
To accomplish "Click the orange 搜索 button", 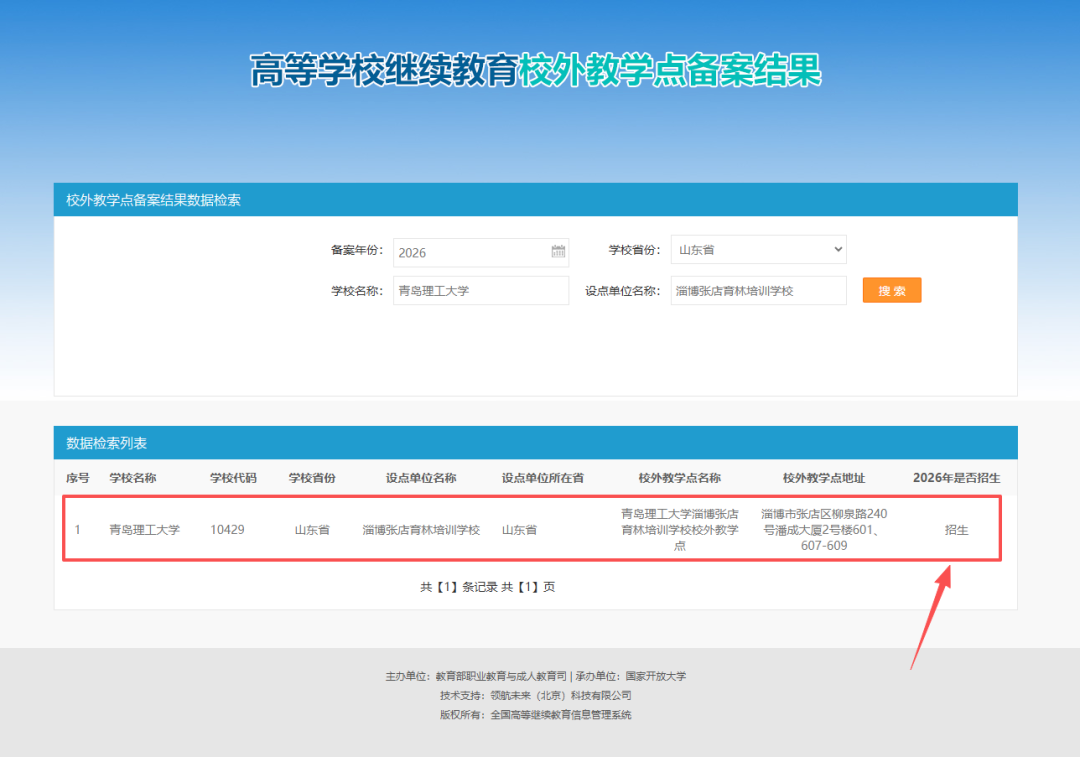I will (x=891, y=291).
